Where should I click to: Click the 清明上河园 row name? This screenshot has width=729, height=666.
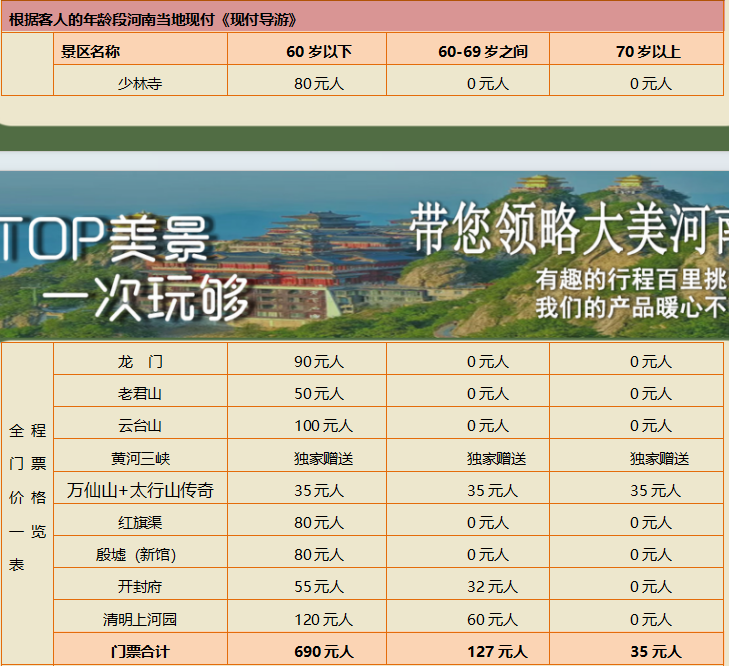pos(140,619)
